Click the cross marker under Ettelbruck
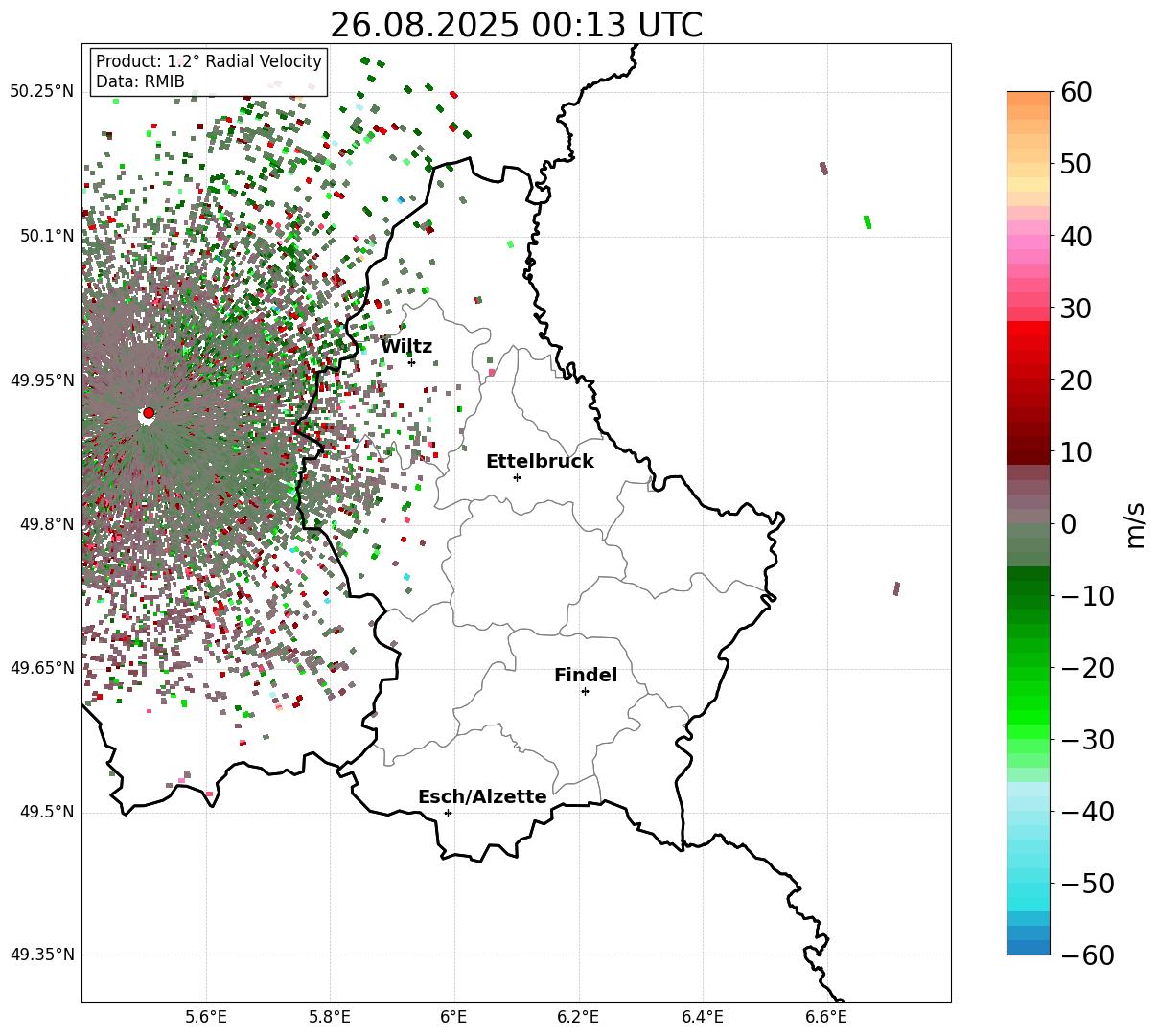 (x=518, y=477)
